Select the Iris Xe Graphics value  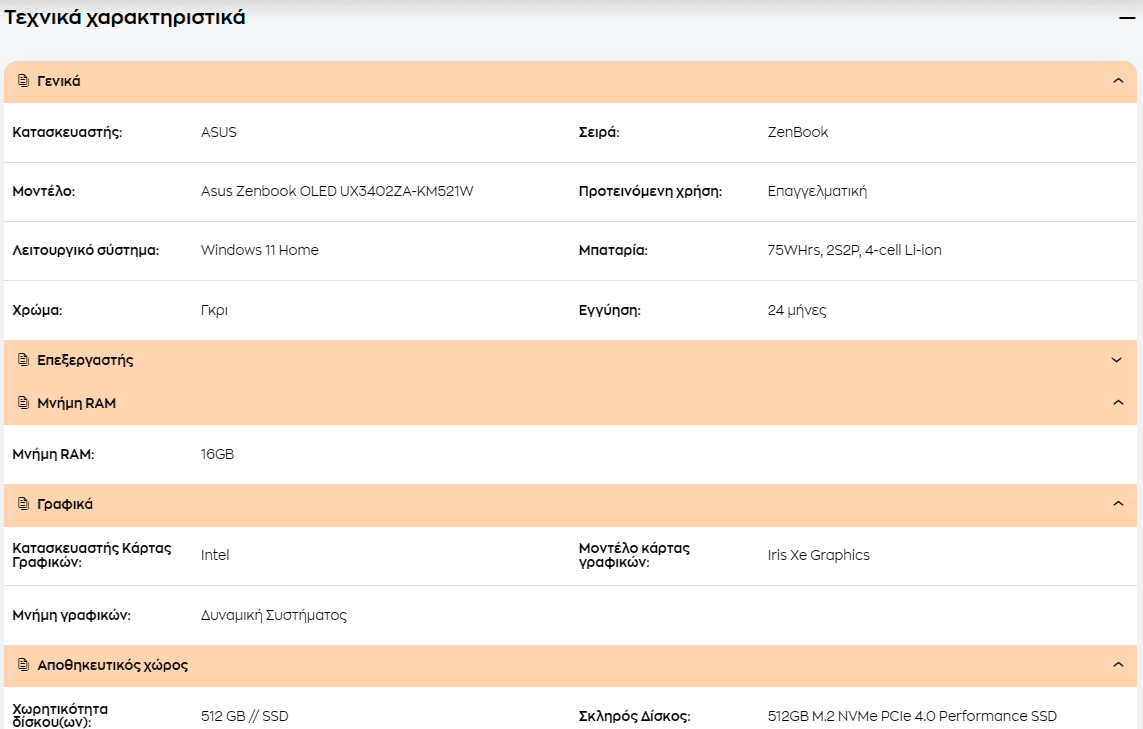819,555
